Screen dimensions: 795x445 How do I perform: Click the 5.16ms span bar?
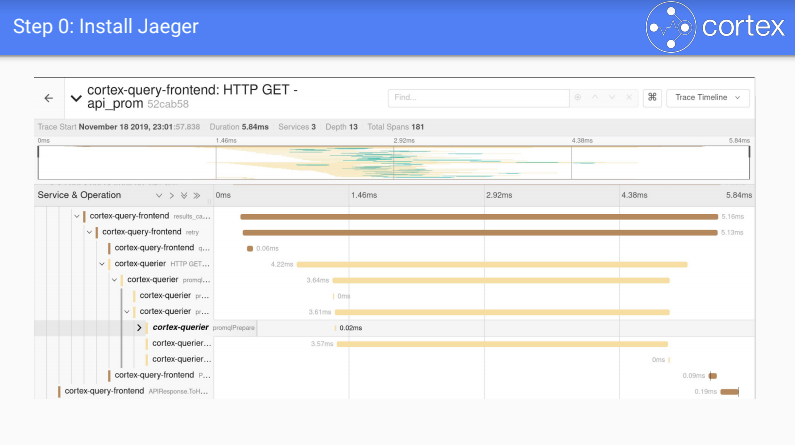pyautogui.click(x=479, y=217)
